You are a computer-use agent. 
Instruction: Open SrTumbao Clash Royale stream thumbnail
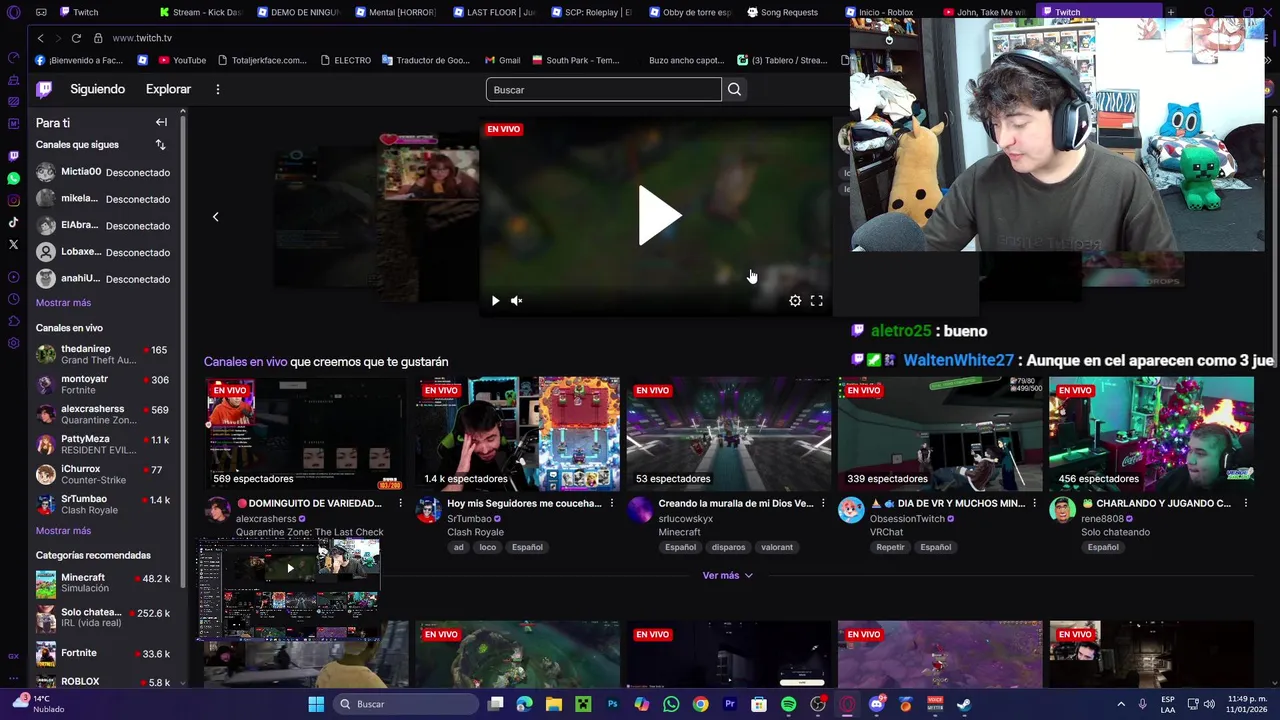tap(517, 434)
